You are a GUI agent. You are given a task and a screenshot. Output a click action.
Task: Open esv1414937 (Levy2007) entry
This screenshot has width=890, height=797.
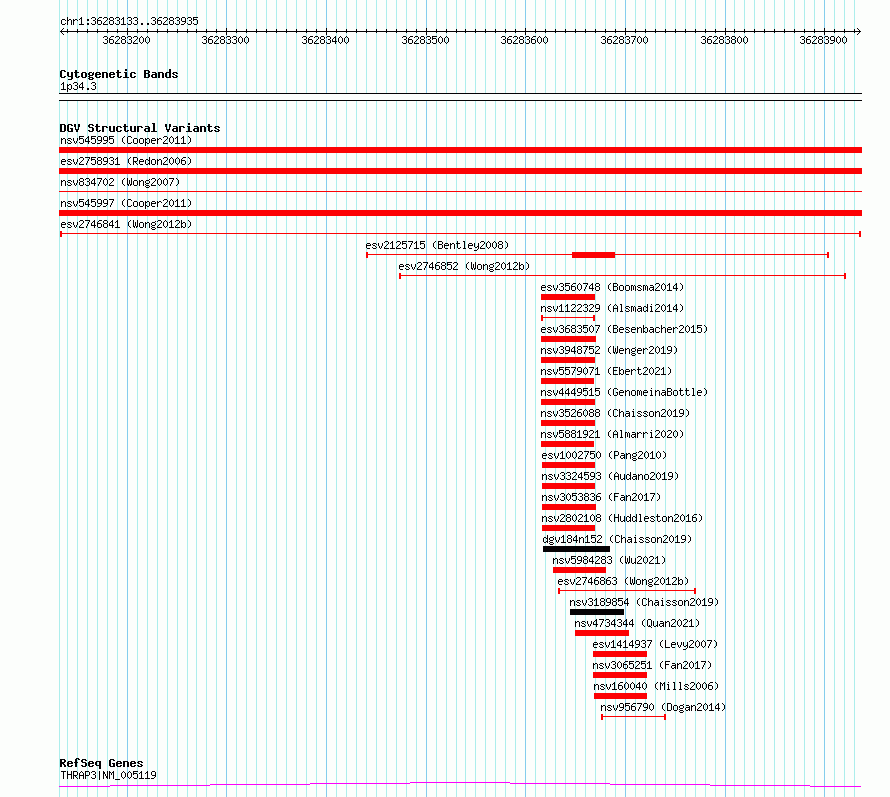pos(656,644)
